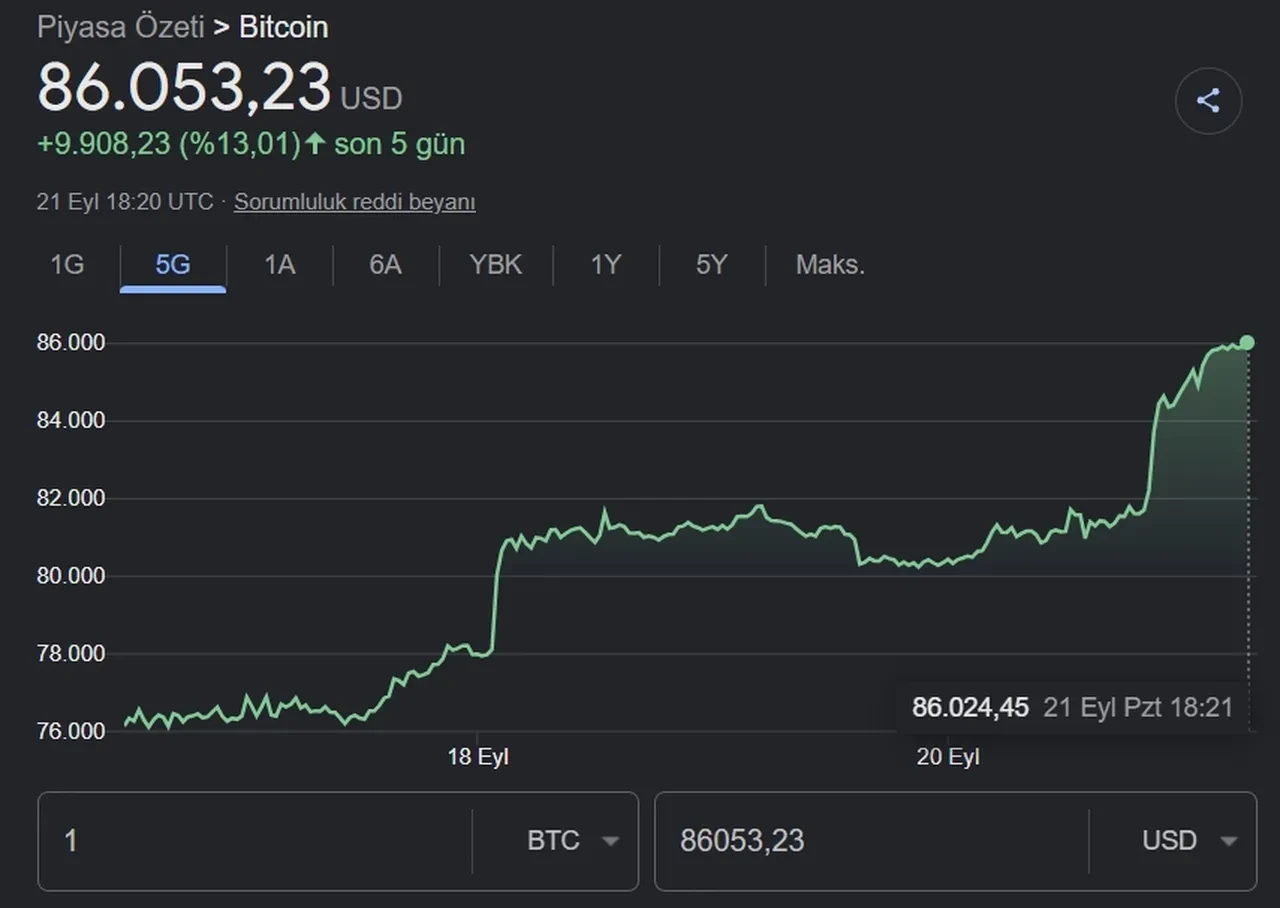Switch to the 1G time range tab
Viewport: 1280px width, 908px height.
click(x=67, y=265)
